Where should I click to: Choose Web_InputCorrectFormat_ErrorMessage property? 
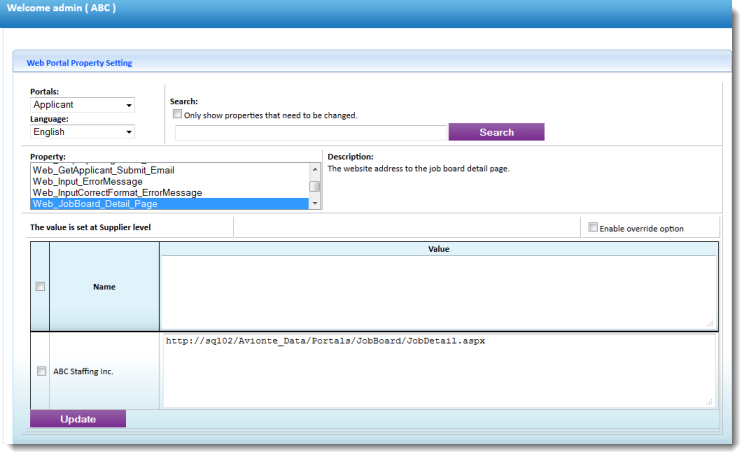pyautogui.click(x=117, y=192)
